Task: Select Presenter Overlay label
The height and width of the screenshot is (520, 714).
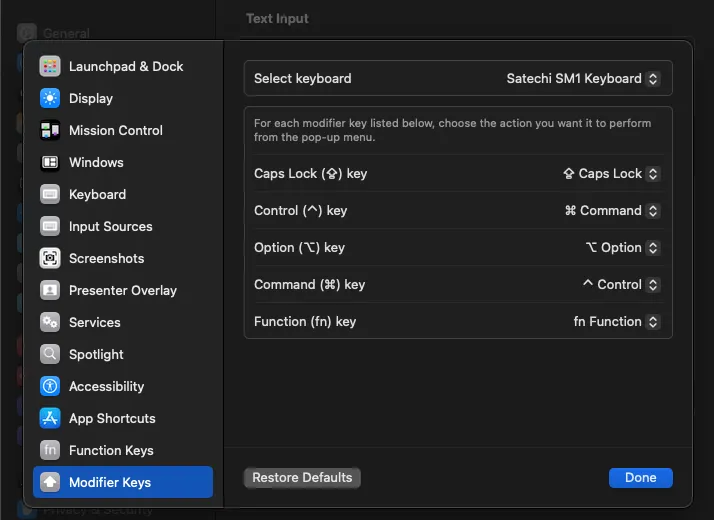Action: (123, 291)
